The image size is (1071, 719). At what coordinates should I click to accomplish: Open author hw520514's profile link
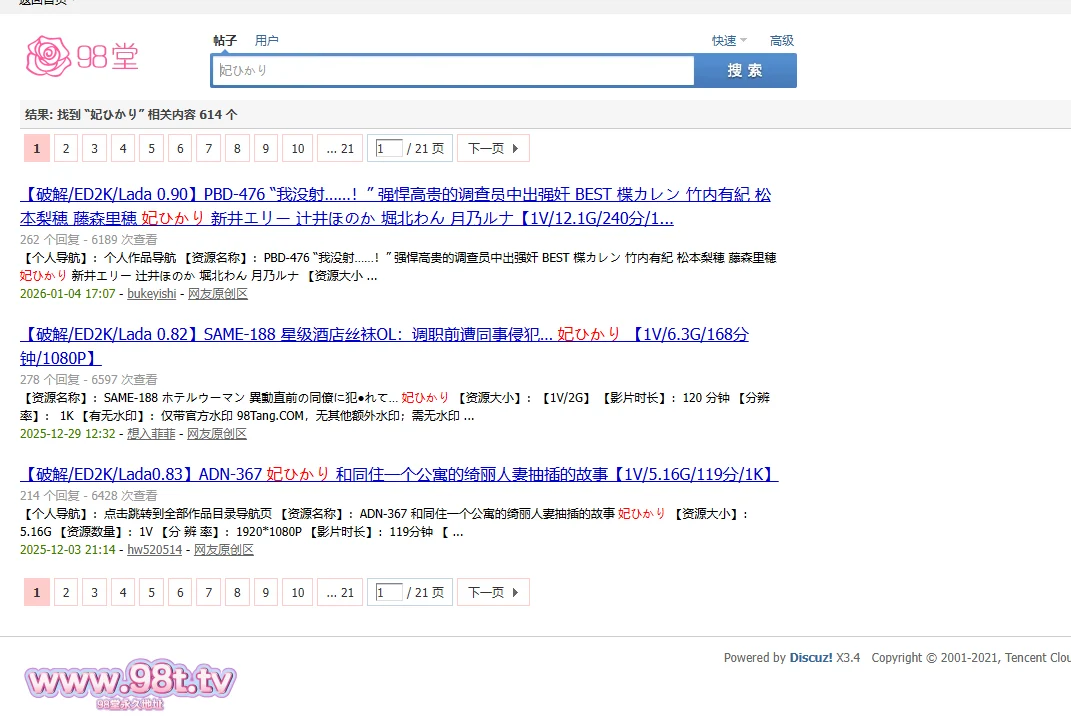[x=155, y=550]
